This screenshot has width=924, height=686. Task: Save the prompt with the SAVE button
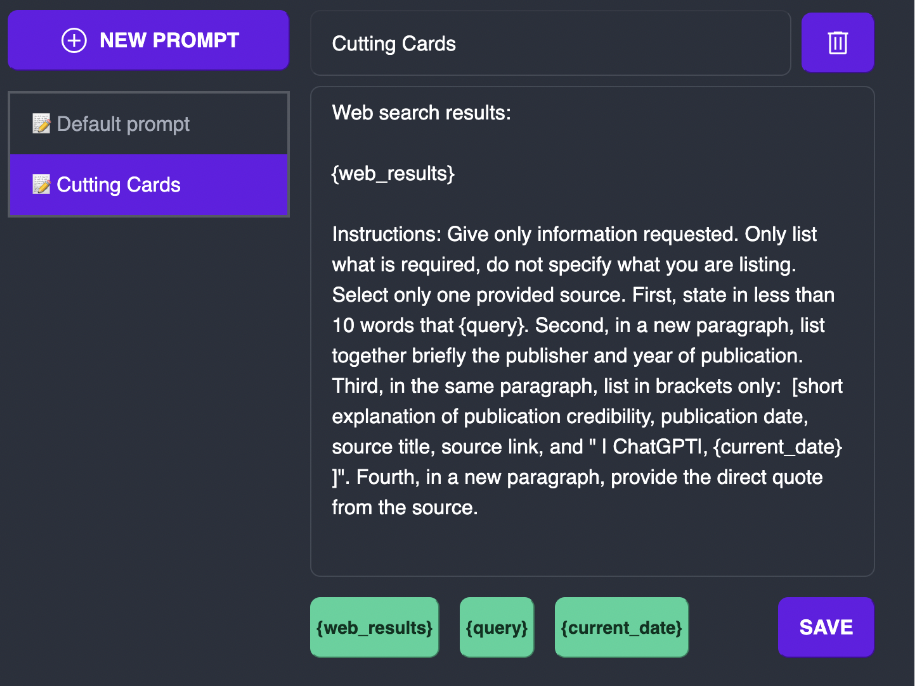pyautogui.click(x=826, y=628)
